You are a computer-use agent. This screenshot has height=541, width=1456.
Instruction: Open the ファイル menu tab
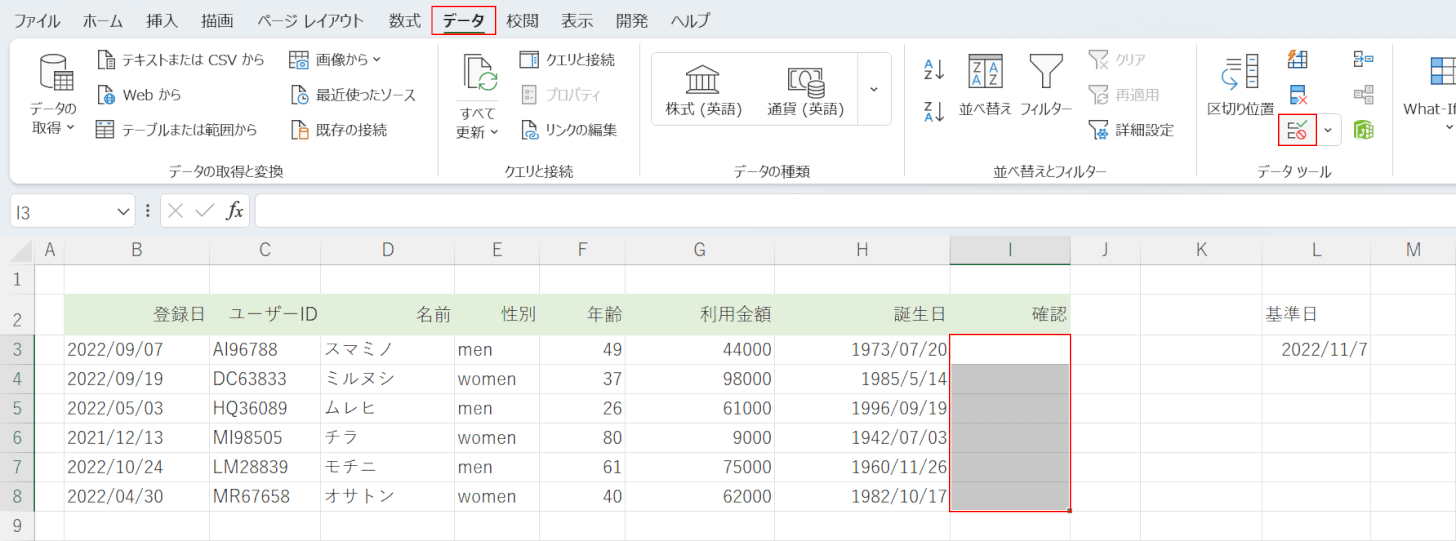click(36, 21)
